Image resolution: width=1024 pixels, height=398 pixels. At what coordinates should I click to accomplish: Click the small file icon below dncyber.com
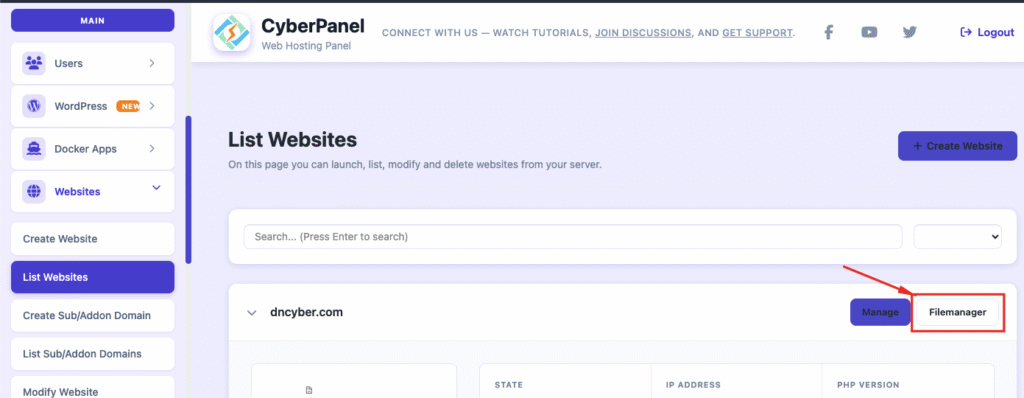tap(309, 390)
